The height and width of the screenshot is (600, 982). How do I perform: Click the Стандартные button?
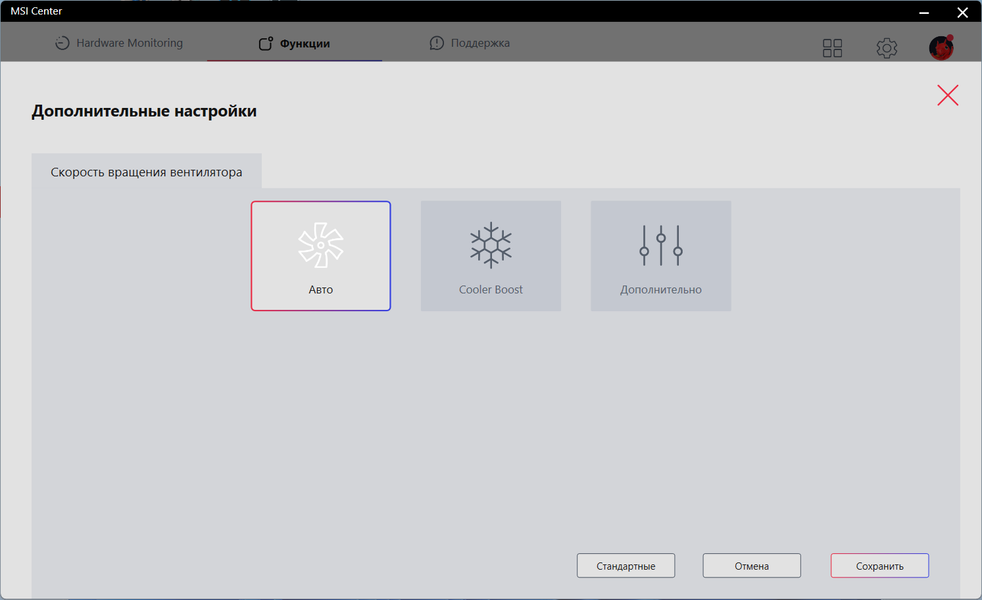[626, 566]
